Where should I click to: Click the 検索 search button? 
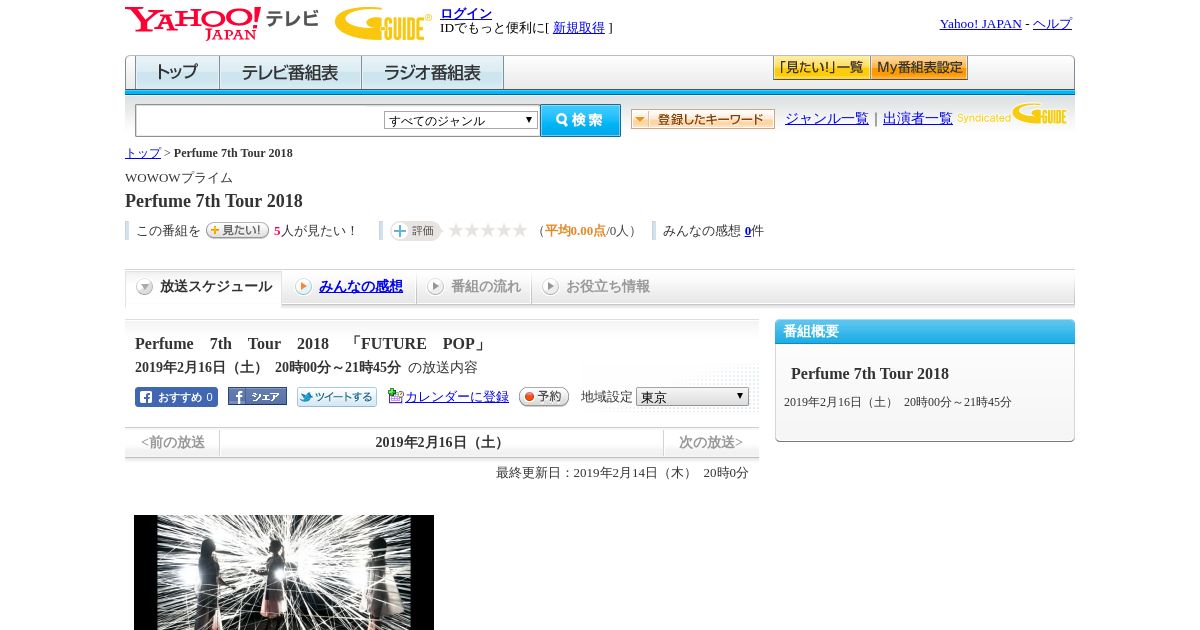click(x=580, y=120)
